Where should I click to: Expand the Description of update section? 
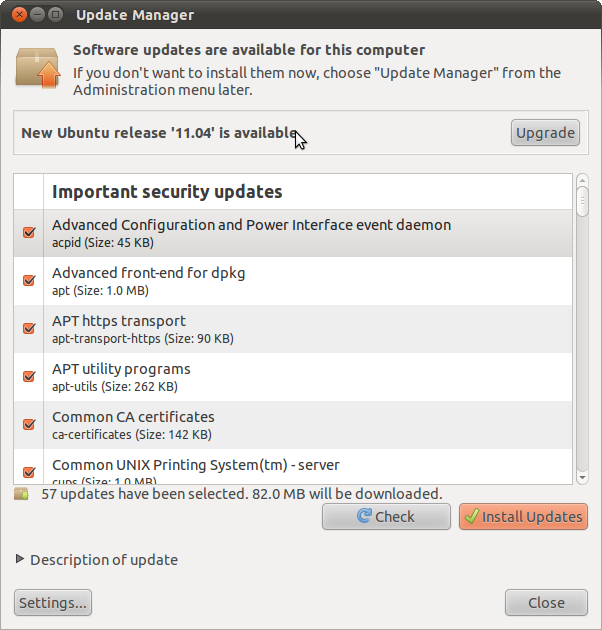point(20,560)
